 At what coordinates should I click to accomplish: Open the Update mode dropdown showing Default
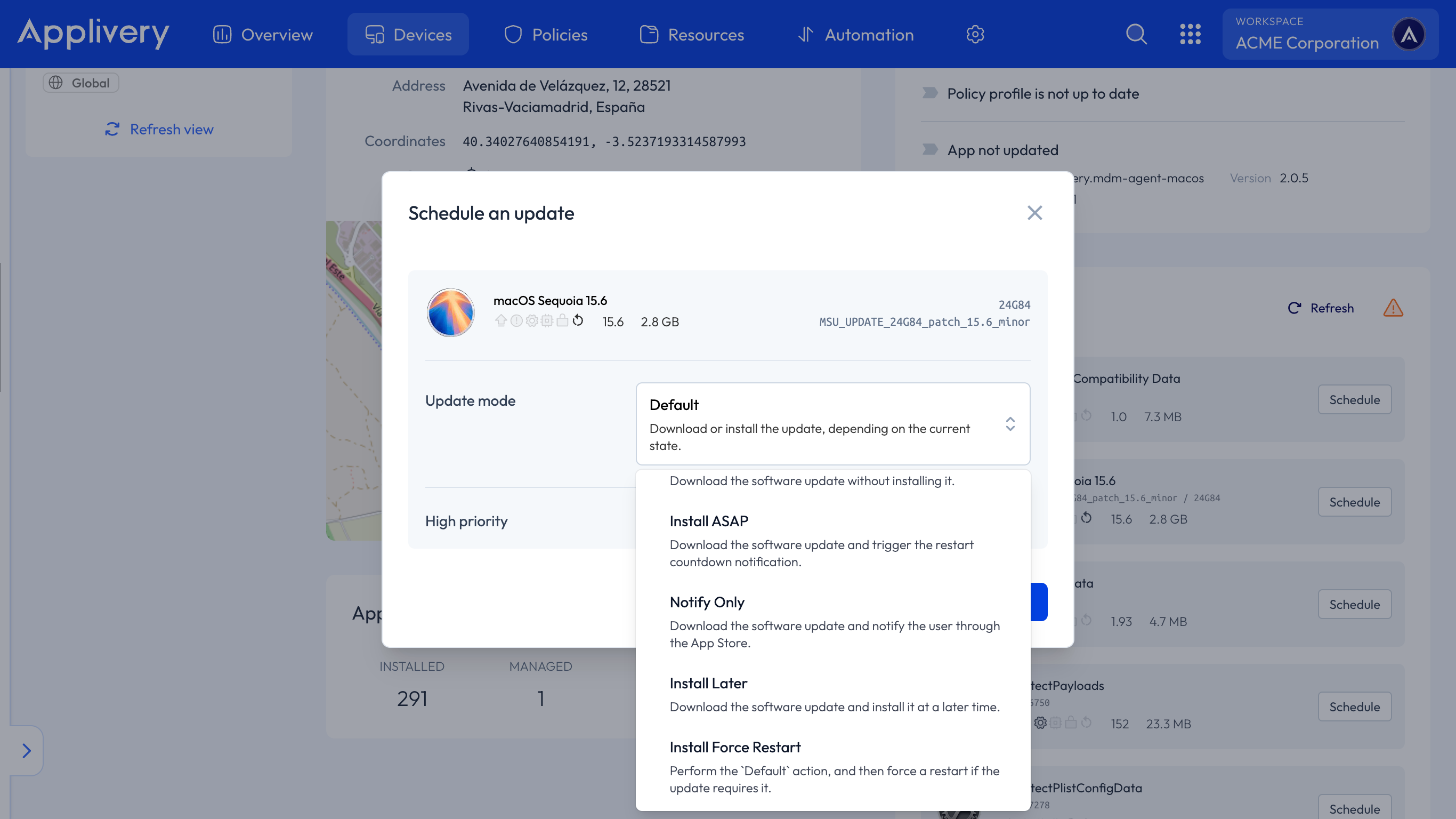pos(832,424)
